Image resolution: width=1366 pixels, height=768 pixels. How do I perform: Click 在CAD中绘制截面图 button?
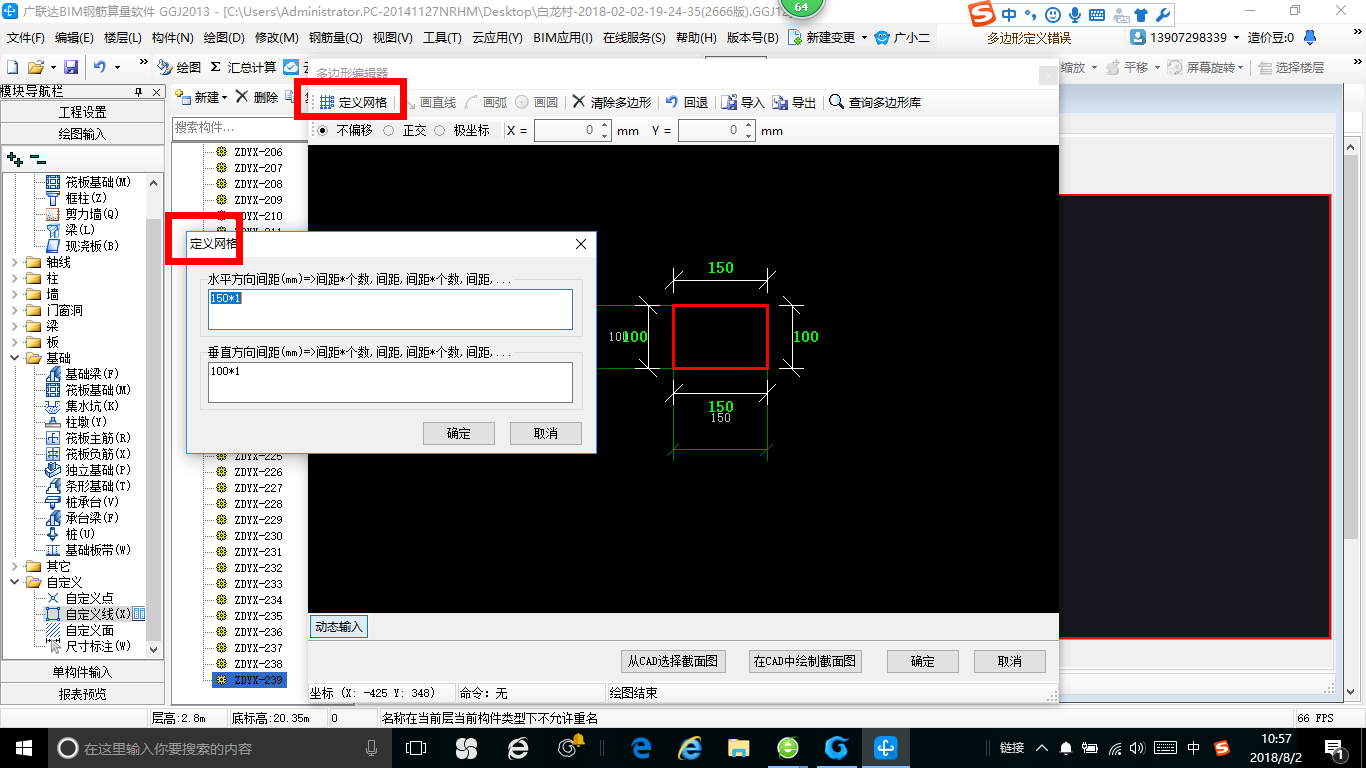pos(805,661)
